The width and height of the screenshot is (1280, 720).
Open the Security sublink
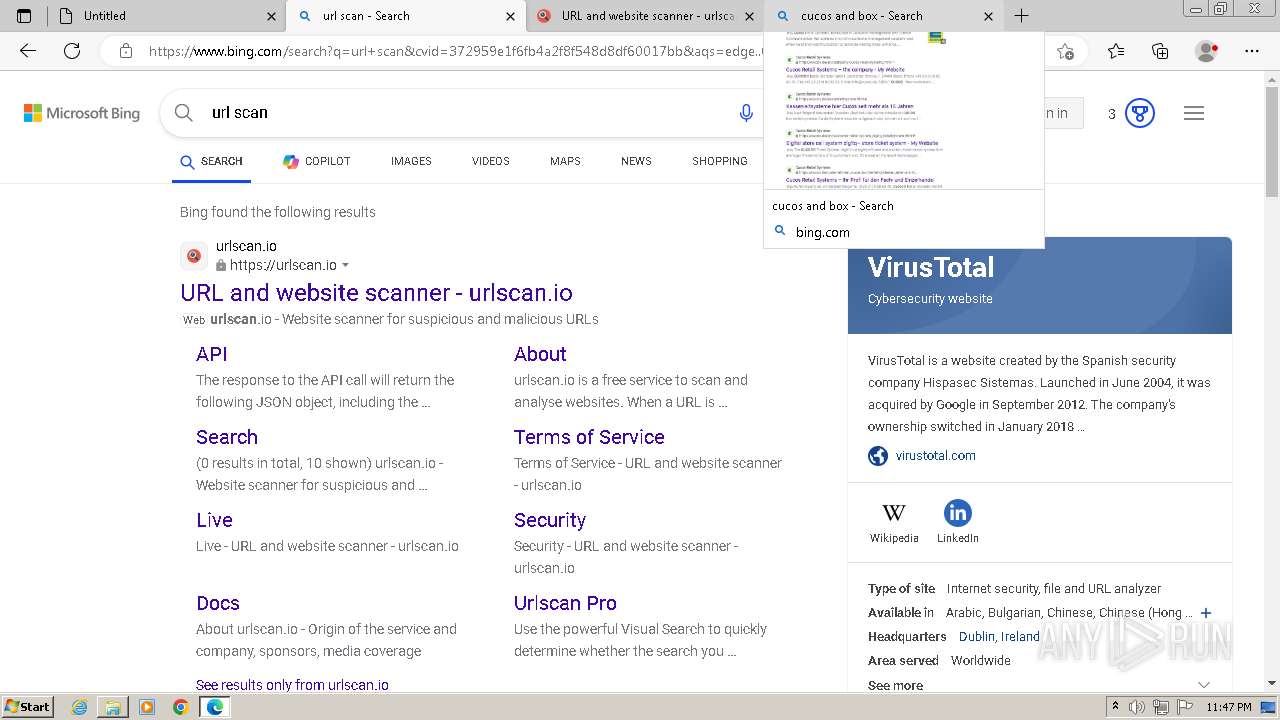click(550, 520)
